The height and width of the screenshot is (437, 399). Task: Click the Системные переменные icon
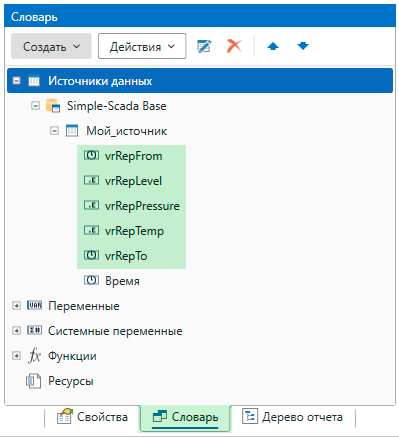point(34,330)
